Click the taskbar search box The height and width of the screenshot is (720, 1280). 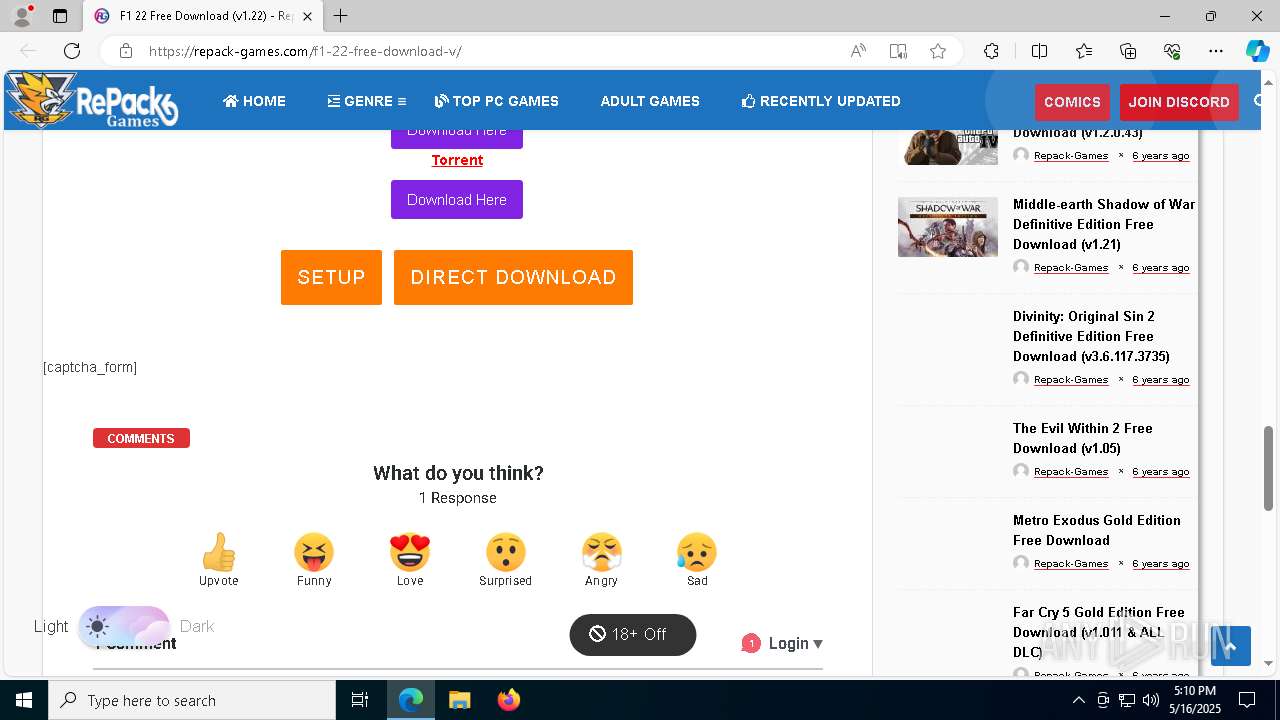(x=192, y=700)
